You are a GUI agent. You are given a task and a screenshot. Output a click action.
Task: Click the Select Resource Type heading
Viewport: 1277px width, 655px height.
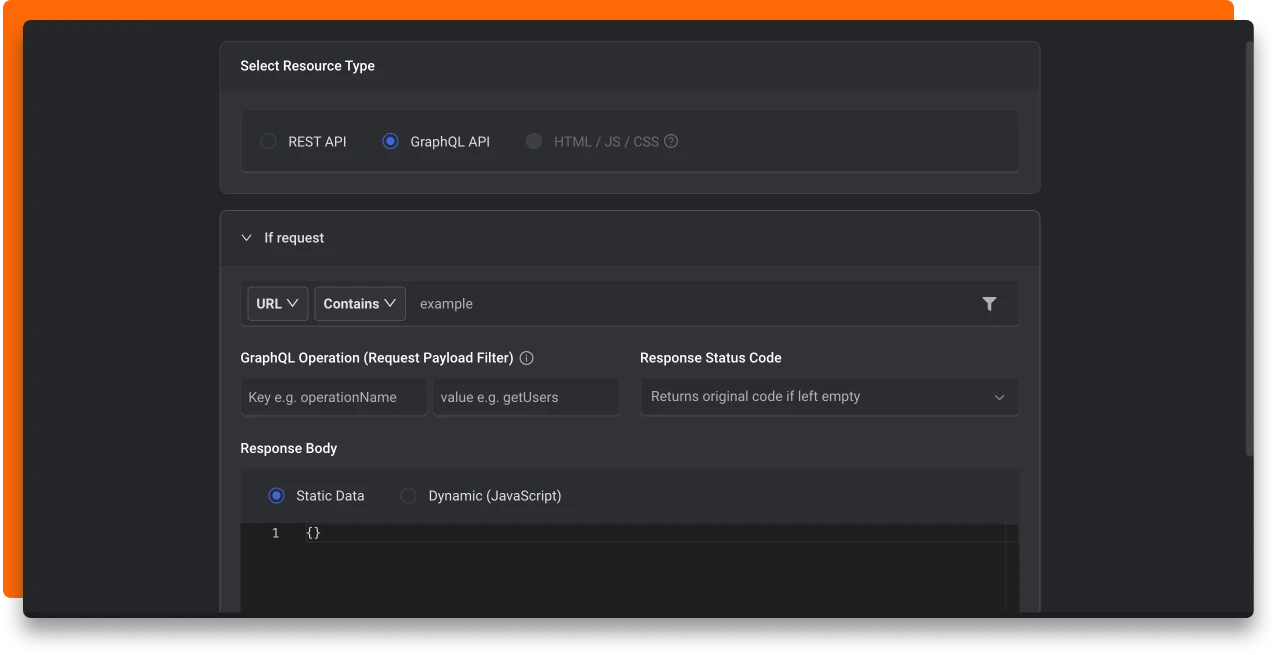tap(307, 66)
